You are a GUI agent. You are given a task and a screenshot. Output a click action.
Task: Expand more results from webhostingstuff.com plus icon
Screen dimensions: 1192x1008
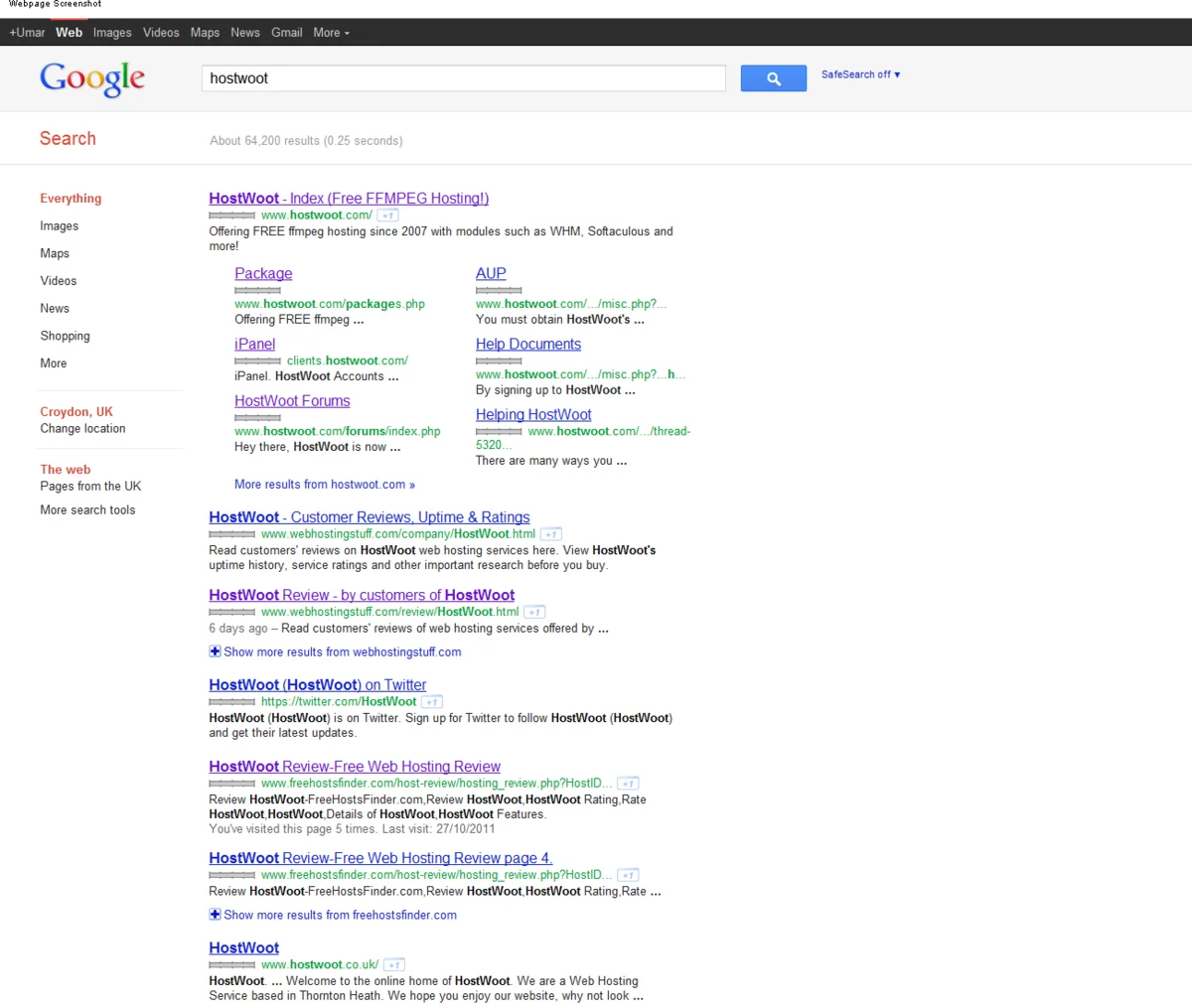[215, 651]
